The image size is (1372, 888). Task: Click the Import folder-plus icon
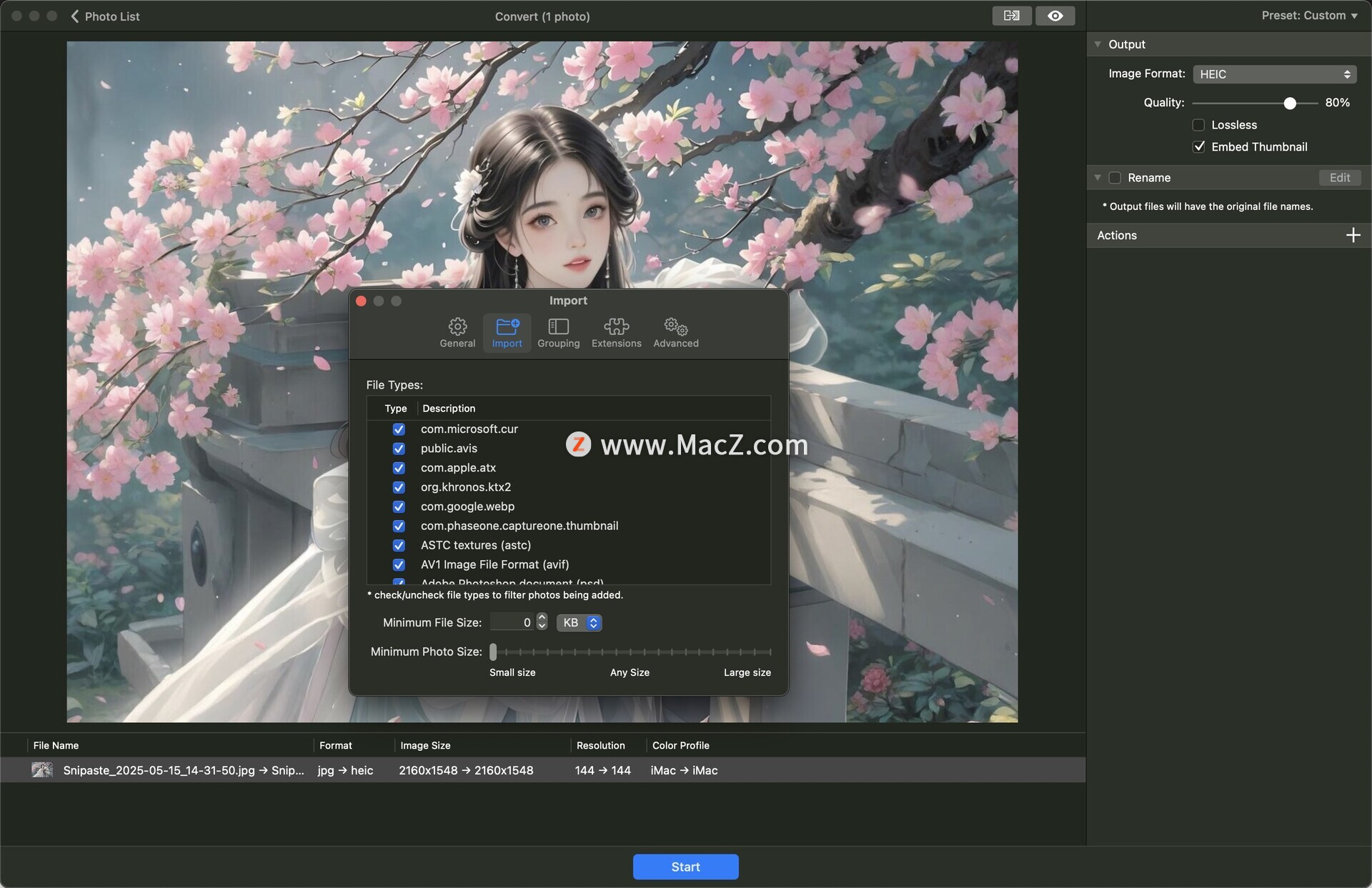507,326
